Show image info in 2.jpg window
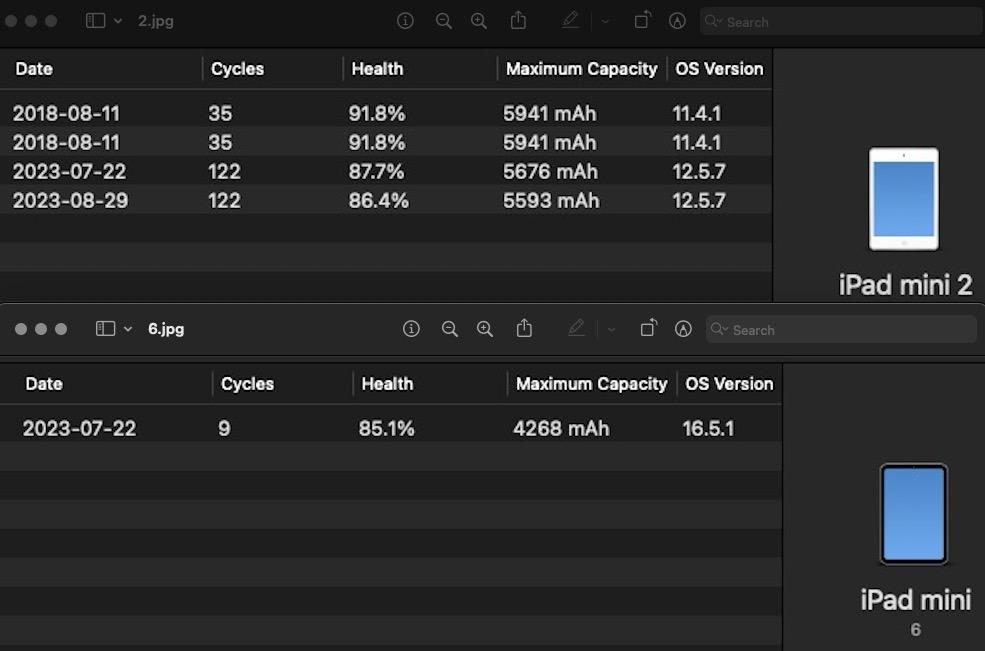 click(x=405, y=21)
